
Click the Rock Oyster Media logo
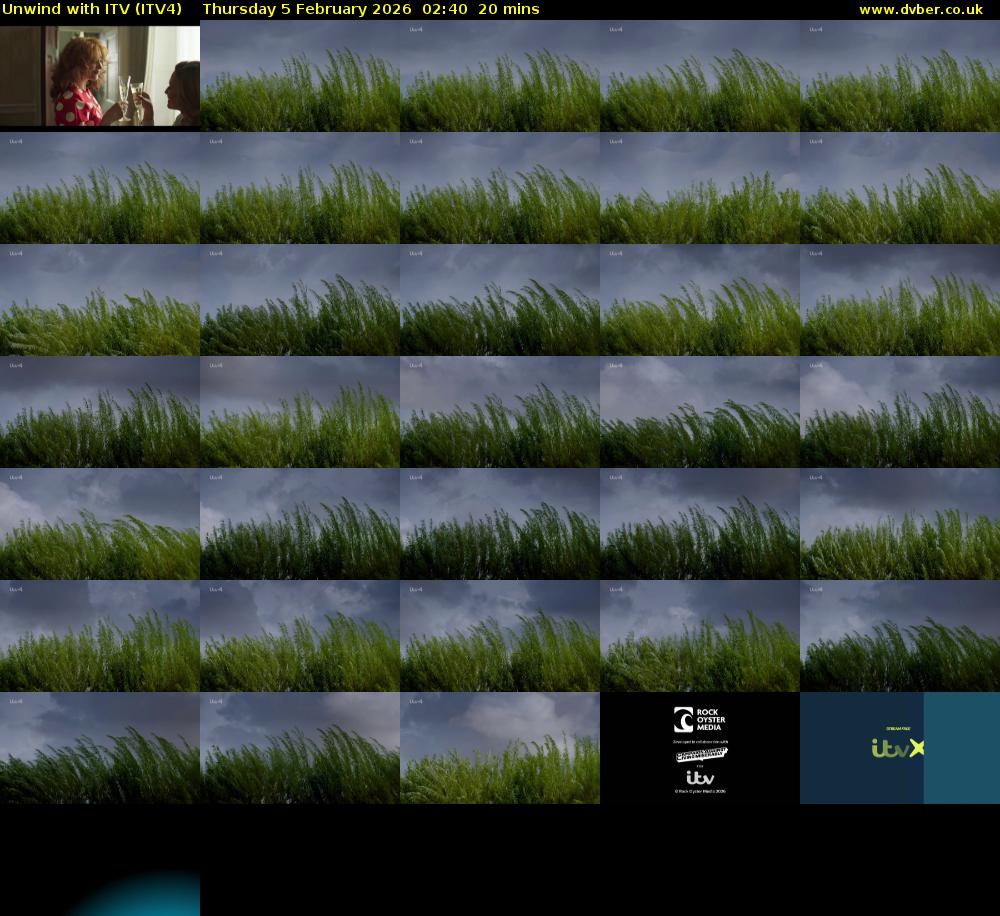tap(699, 720)
